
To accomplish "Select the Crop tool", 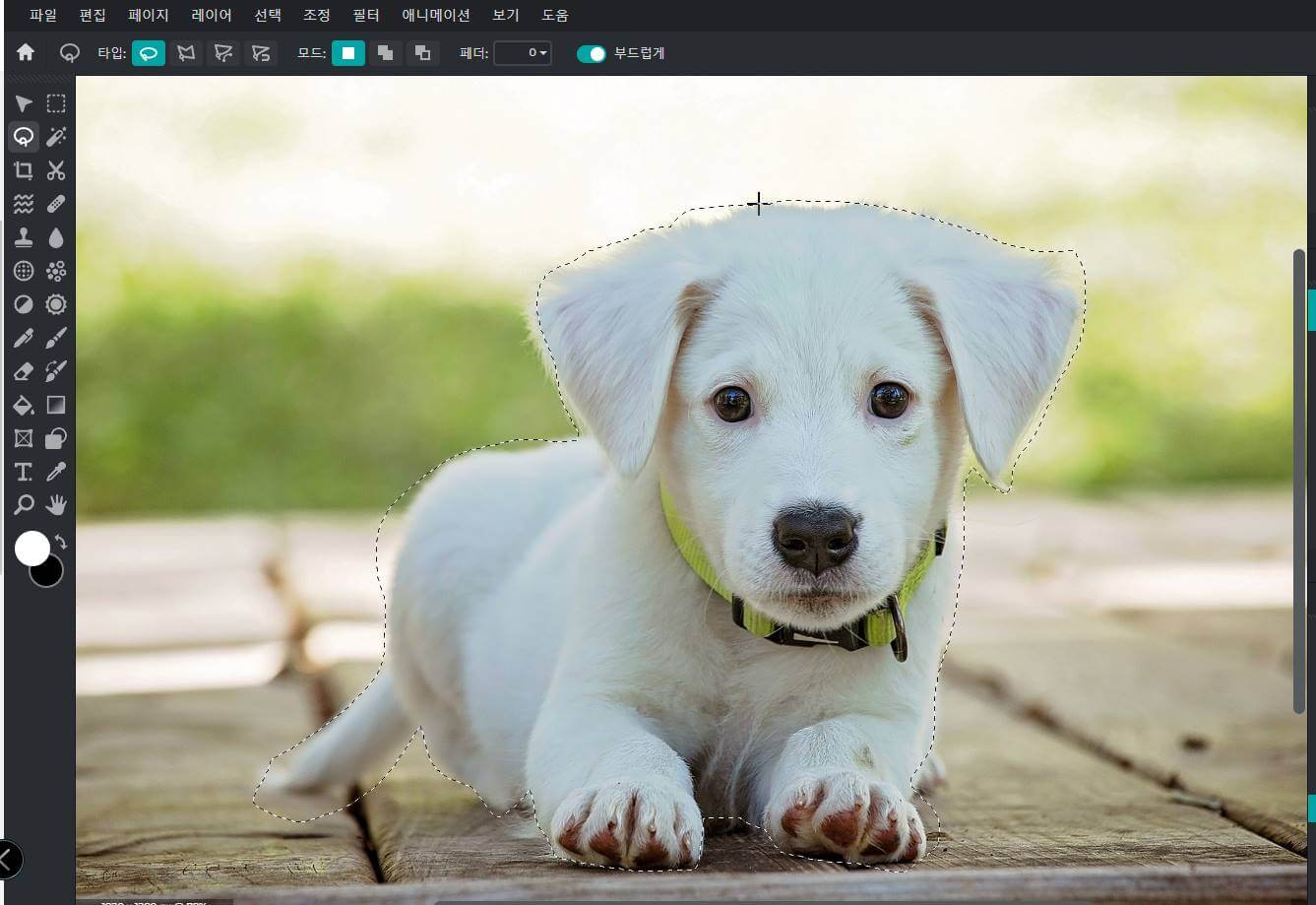I will pyautogui.click(x=24, y=170).
